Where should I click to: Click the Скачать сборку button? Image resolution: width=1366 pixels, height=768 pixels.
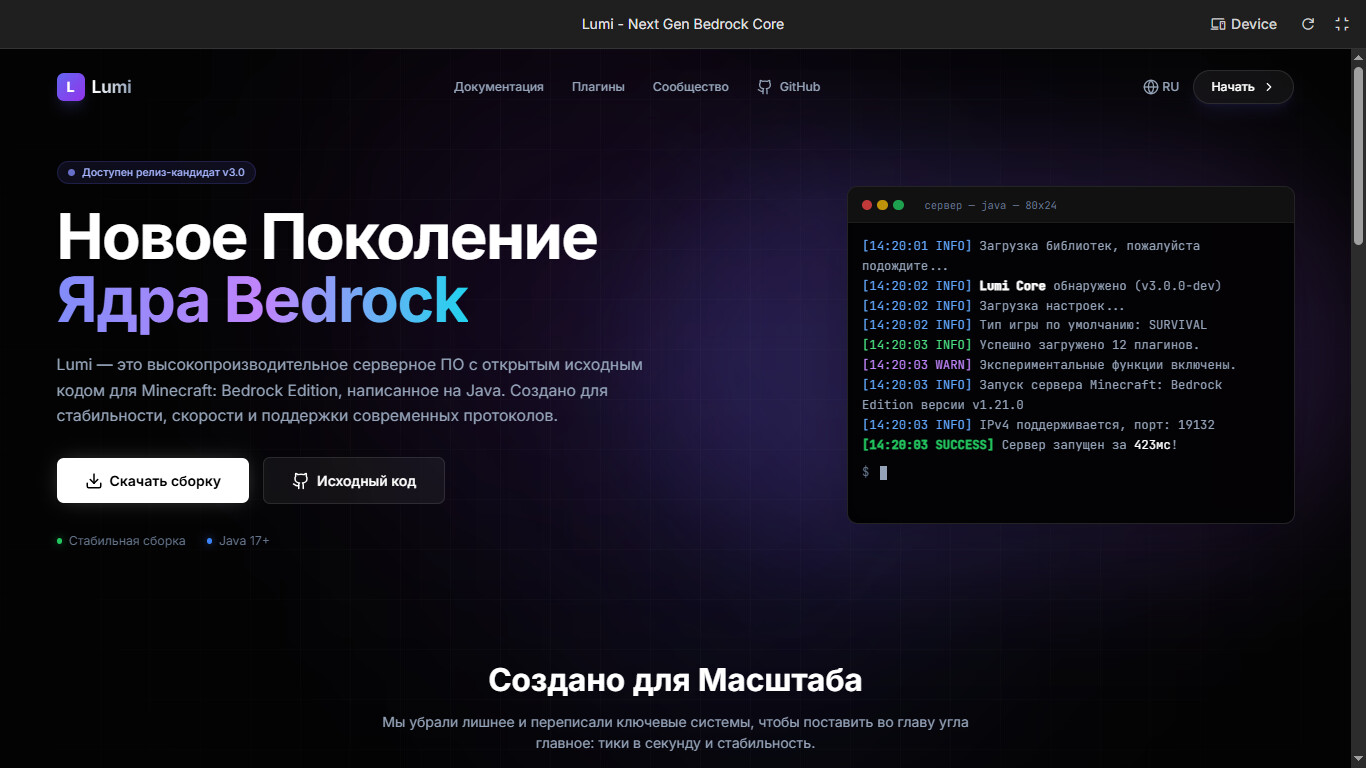[152, 480]
